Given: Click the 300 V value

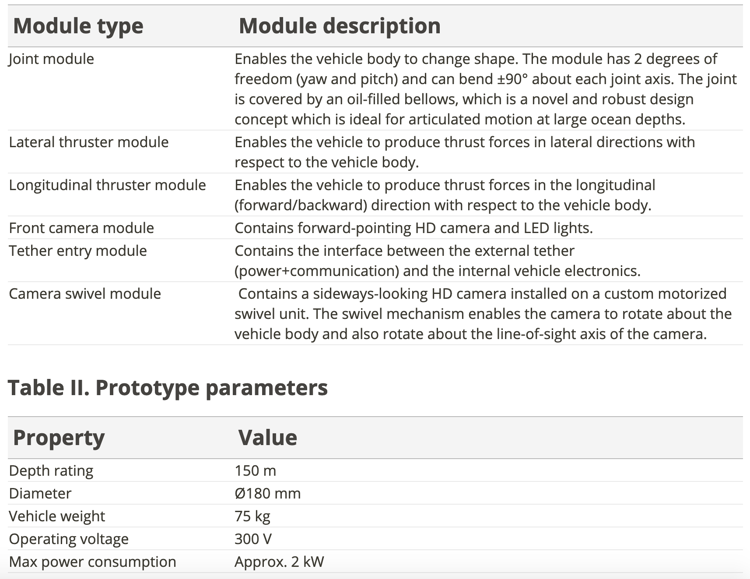Looking at the screenshot, I should tap(253, 539).
